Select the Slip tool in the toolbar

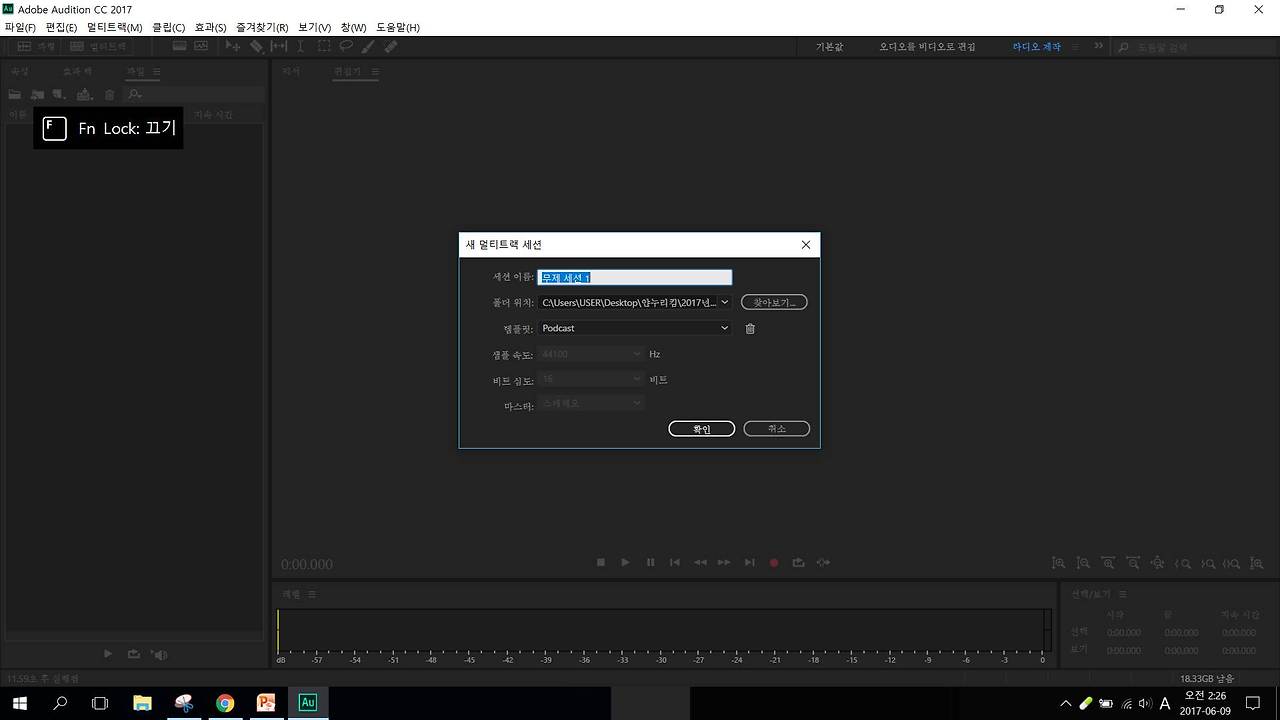point(279,46)
